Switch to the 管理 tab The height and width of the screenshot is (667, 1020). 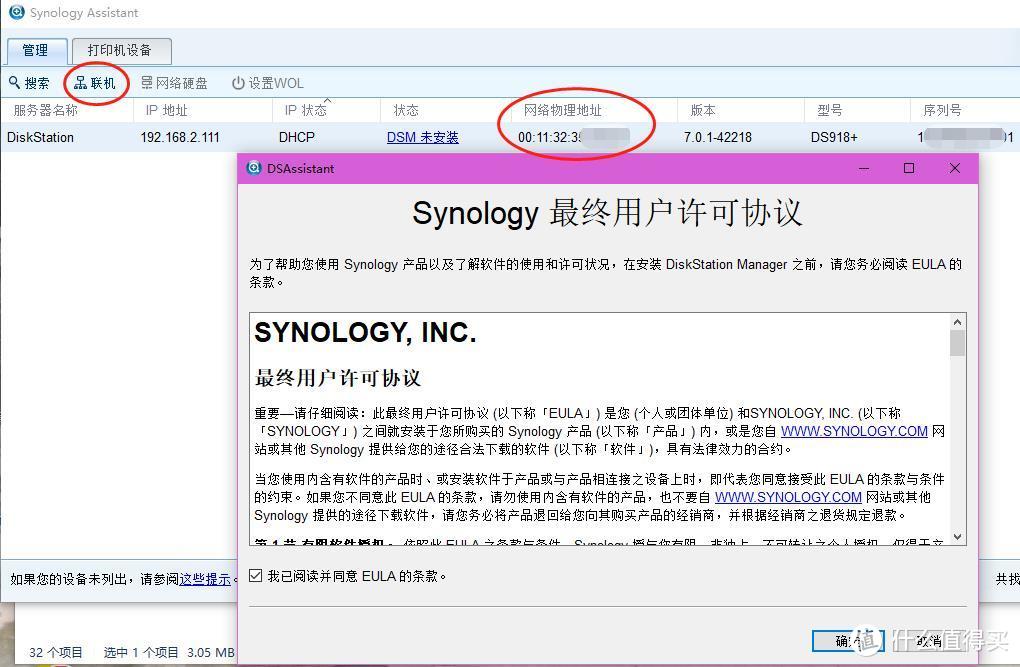pyautogui.click(x=36, y=51)
